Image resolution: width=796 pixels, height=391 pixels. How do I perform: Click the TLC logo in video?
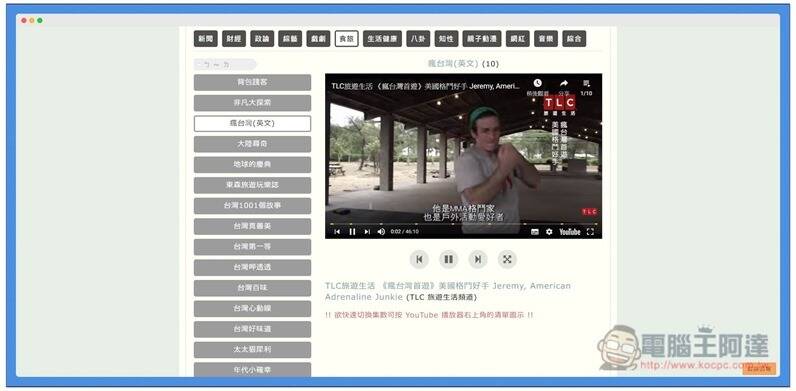pos(559,103)
